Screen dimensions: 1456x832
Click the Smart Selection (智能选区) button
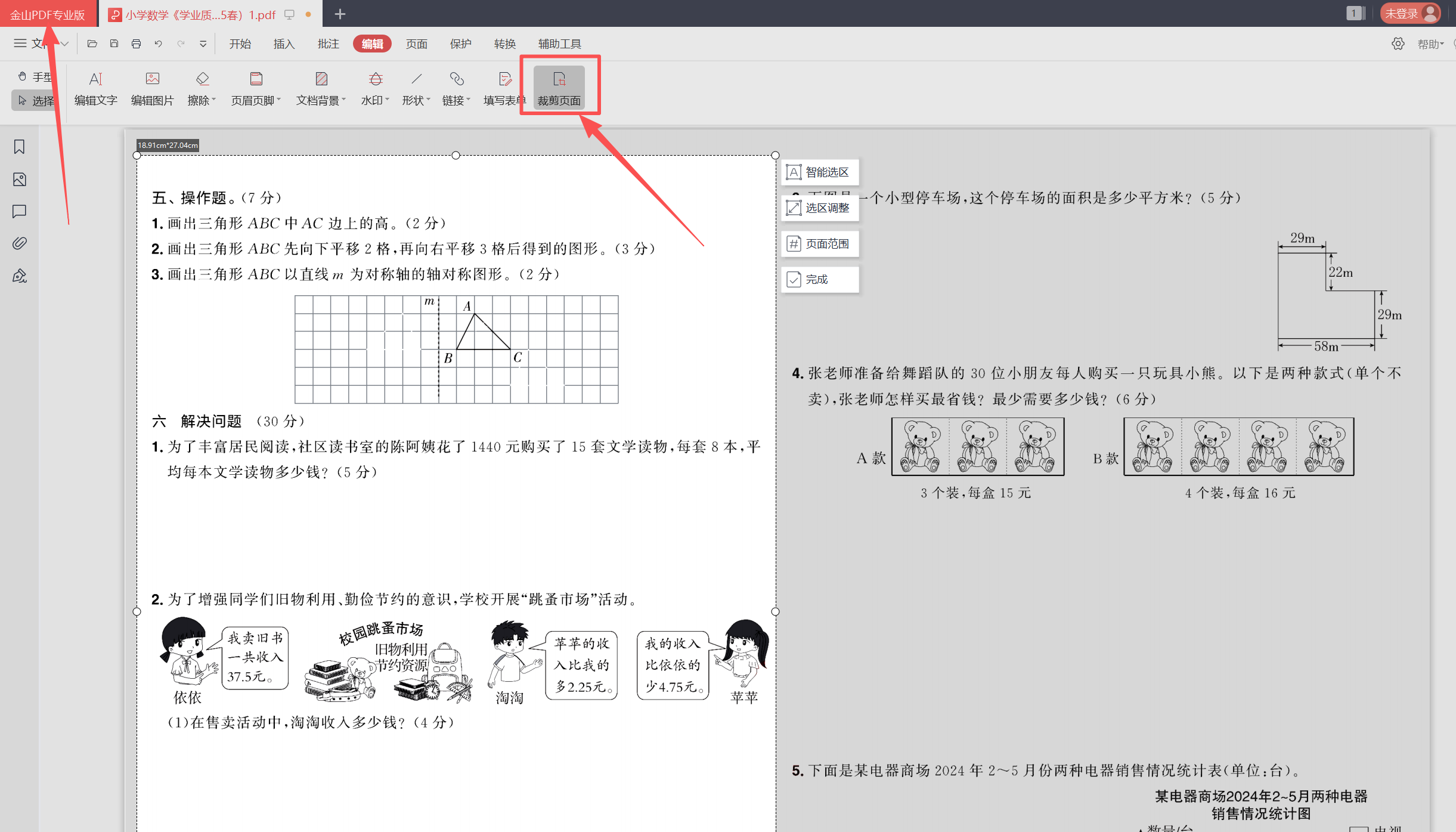(x=820, y=172)
